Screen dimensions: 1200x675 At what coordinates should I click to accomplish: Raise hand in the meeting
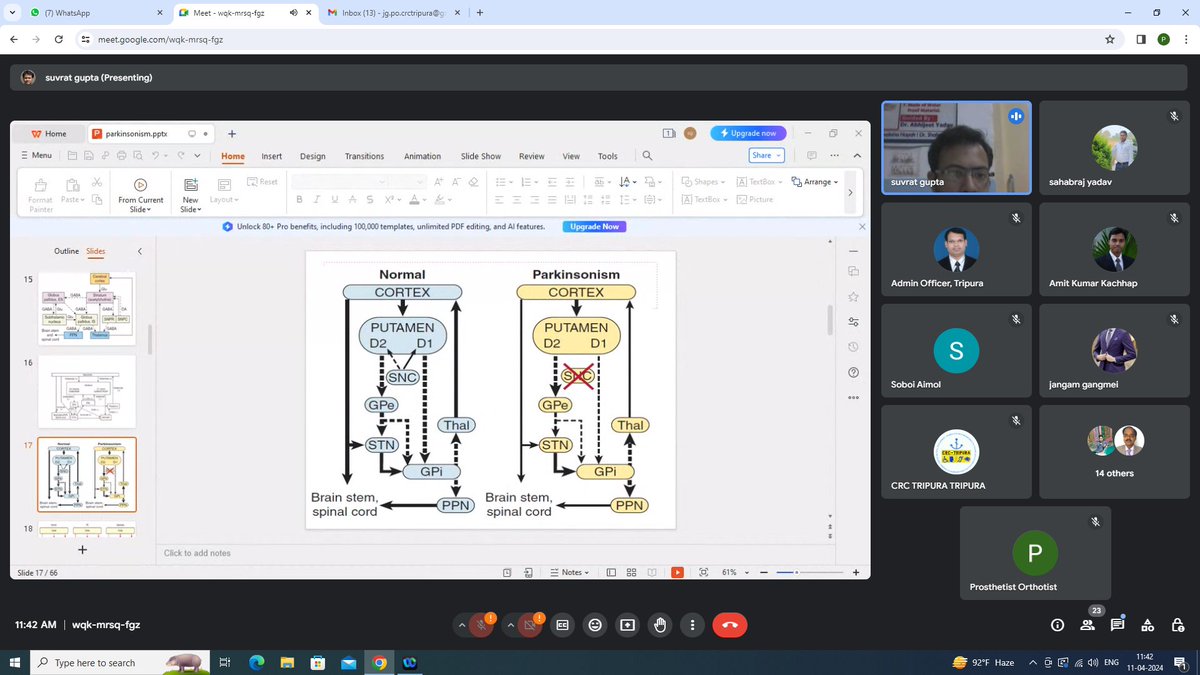660,625
